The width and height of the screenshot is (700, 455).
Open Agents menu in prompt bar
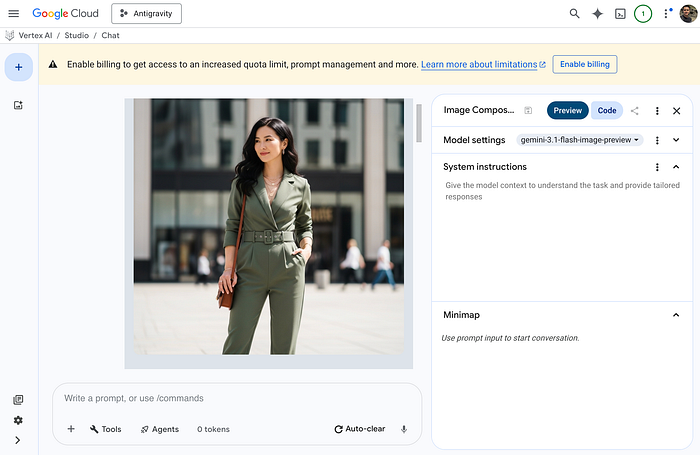click(x=160, y=429)
